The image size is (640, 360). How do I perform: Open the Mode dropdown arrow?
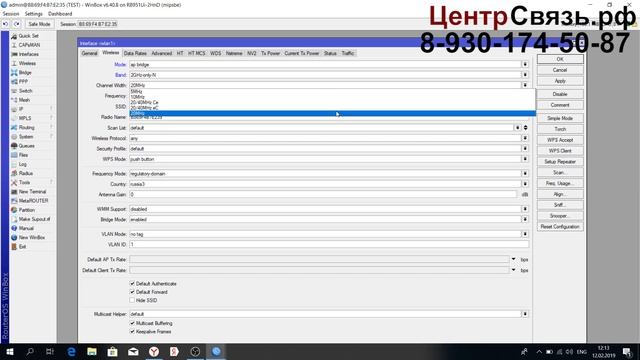(x=525, y=64)
